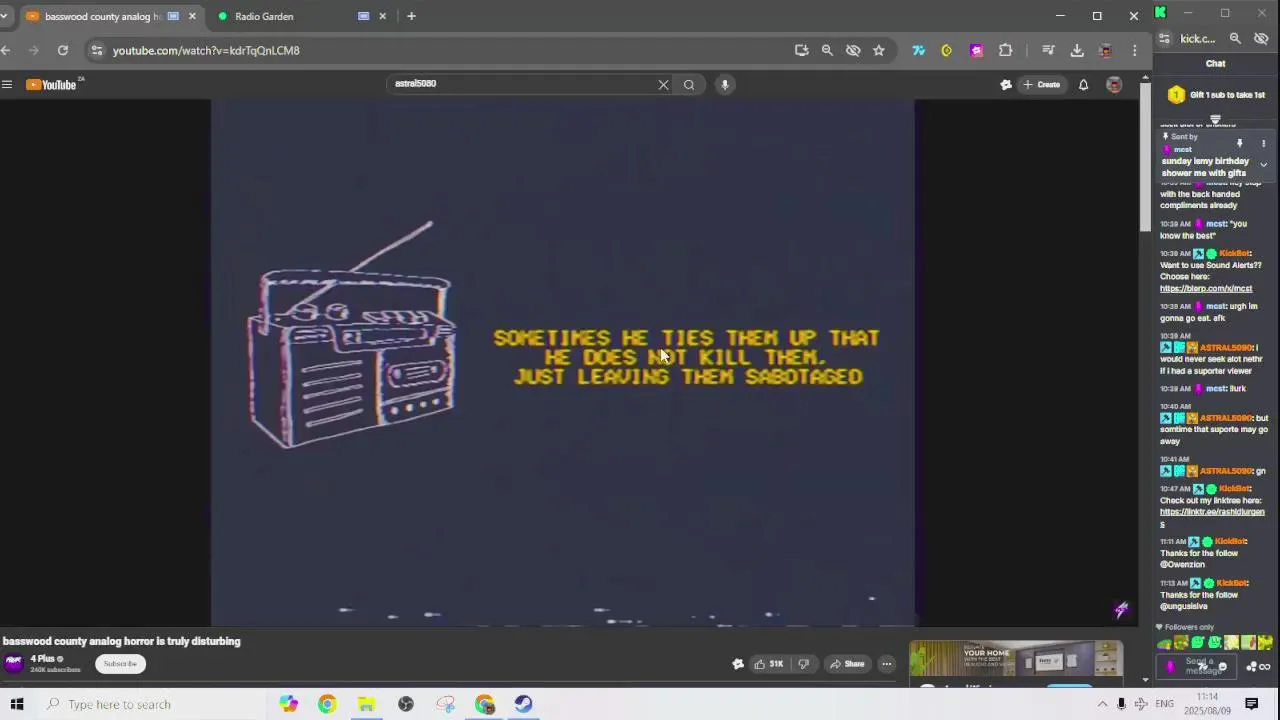1280x720 pixels.
Task: Run search with the magnifier button
Action: point(689,85)
